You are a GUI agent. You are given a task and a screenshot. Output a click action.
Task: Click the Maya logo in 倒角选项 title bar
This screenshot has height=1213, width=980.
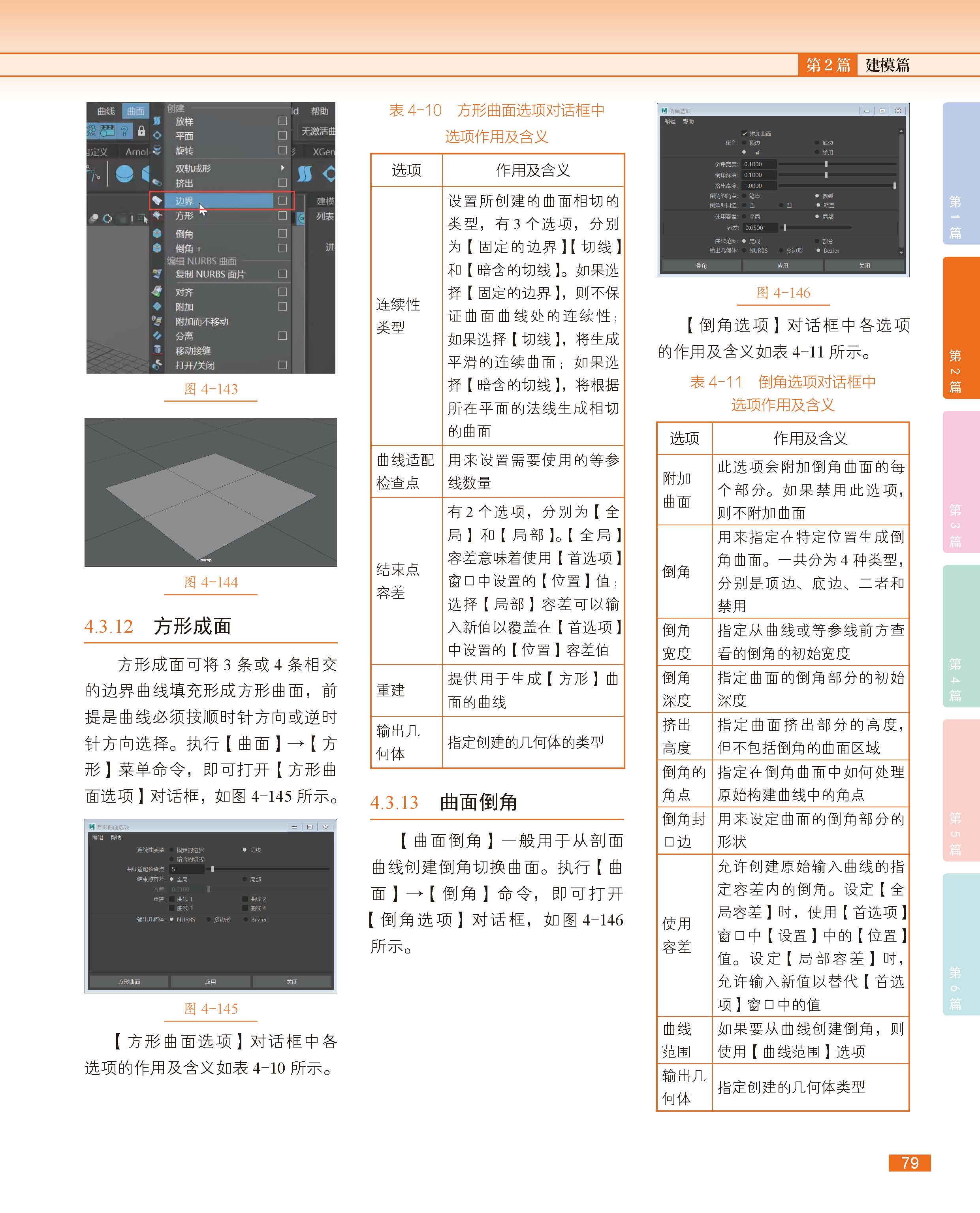click(x=664, y=111)
